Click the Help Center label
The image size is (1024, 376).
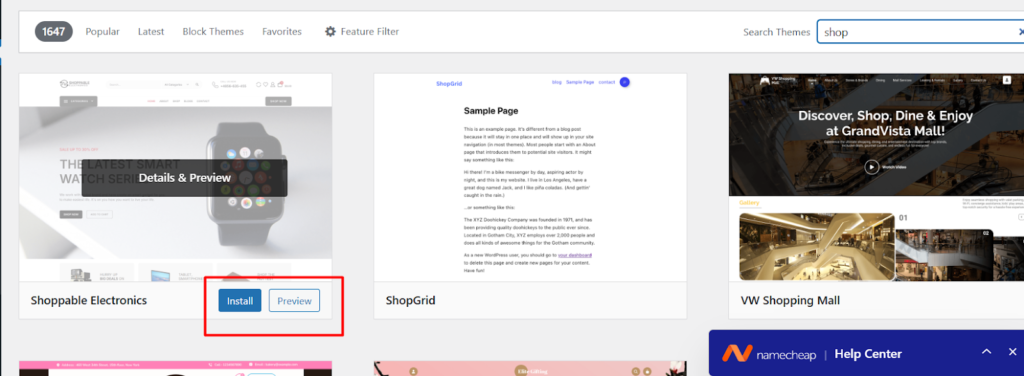tap(869, 354)
